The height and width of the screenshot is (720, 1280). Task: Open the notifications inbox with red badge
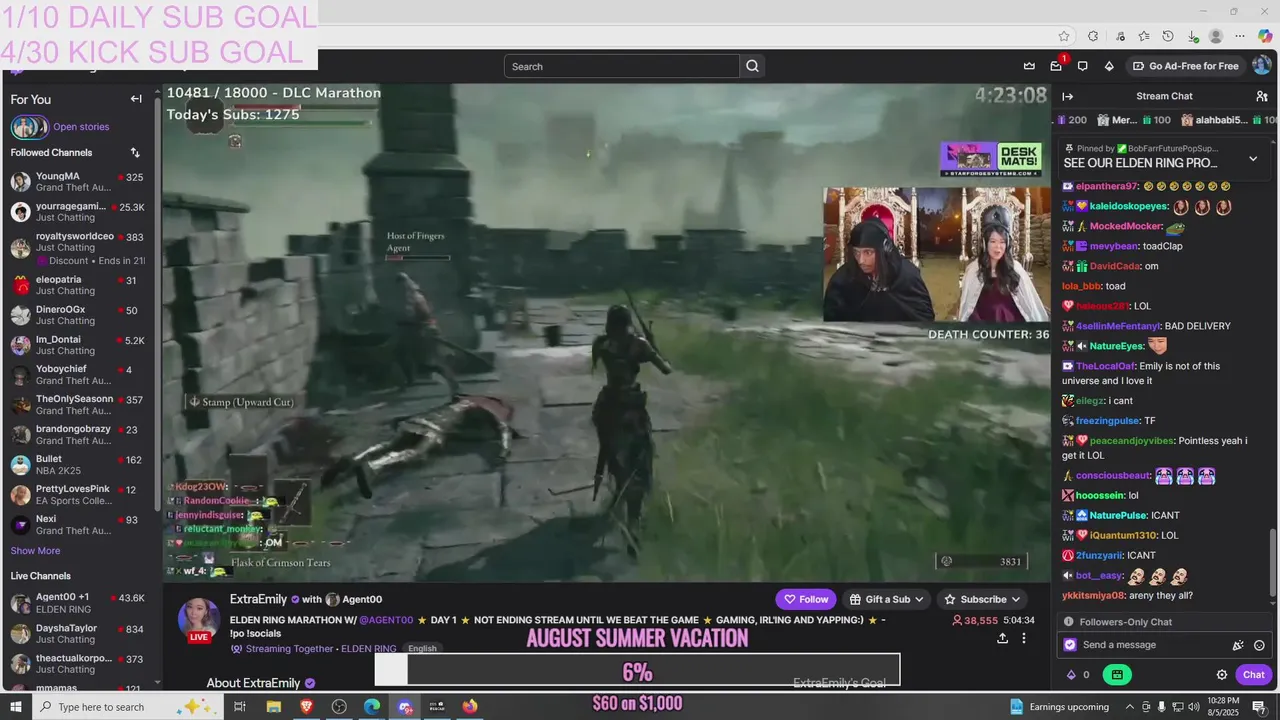pyautogui.click(x=1056, y=66)
